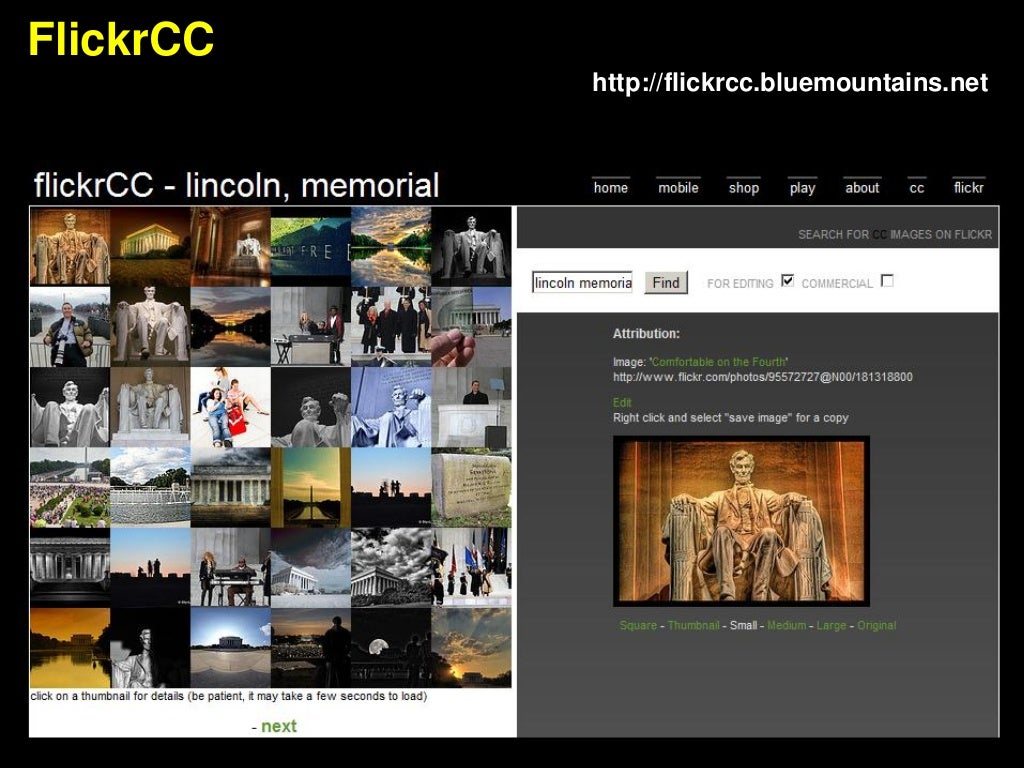Open first thumbnail of golden Lincoln statue
The width and height of the screenshot is (1024, 768).
click(x=70, y=247)
